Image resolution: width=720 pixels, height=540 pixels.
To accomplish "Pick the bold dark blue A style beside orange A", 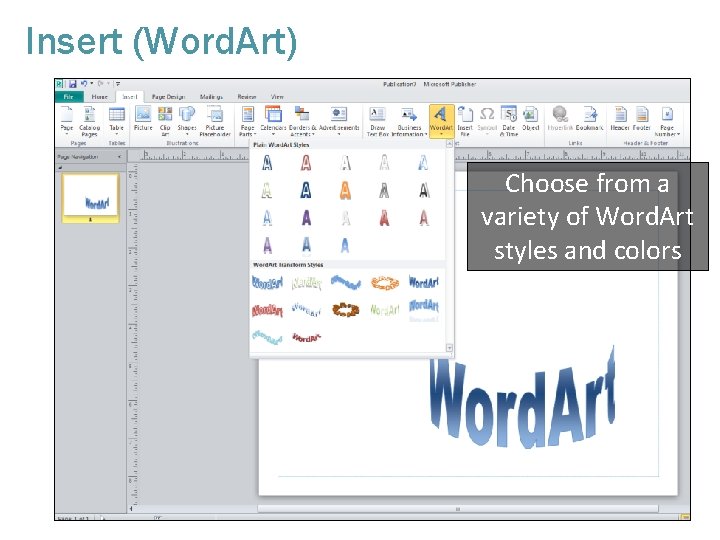I will (306, 190).
